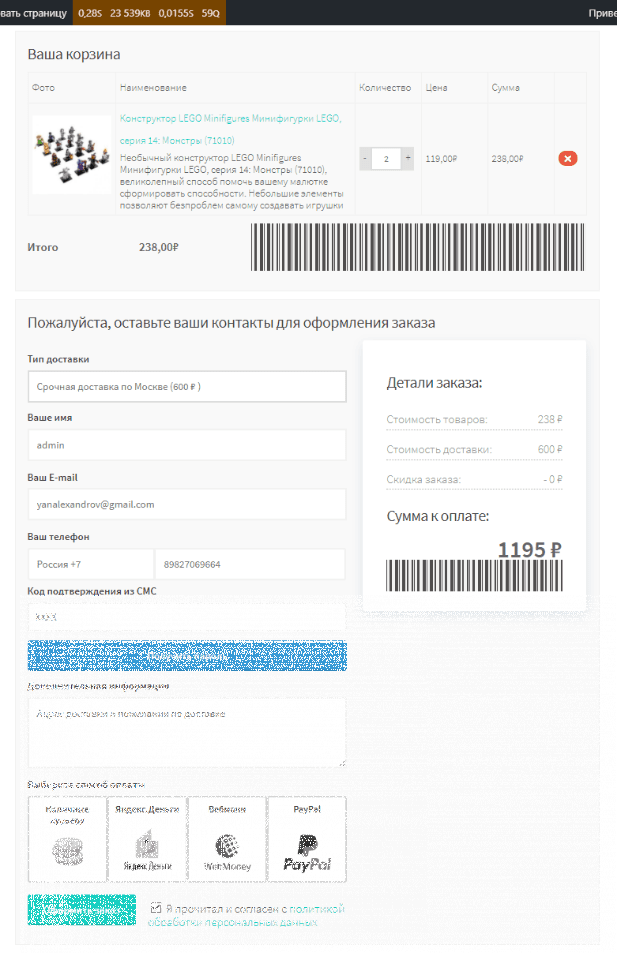Click the 23 539кв memory indicator
Viewport: 617px width, 960px height.
[130, 13]
